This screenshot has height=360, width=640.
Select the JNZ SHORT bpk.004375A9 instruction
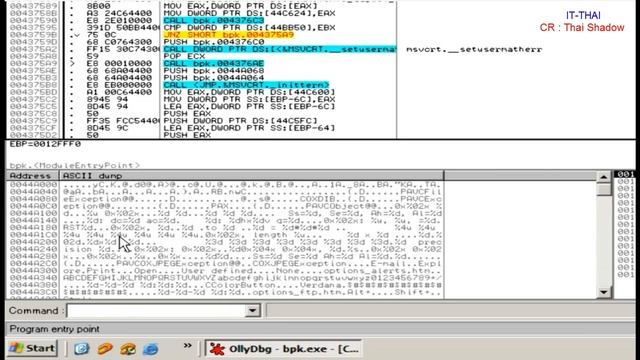point(229,35)
